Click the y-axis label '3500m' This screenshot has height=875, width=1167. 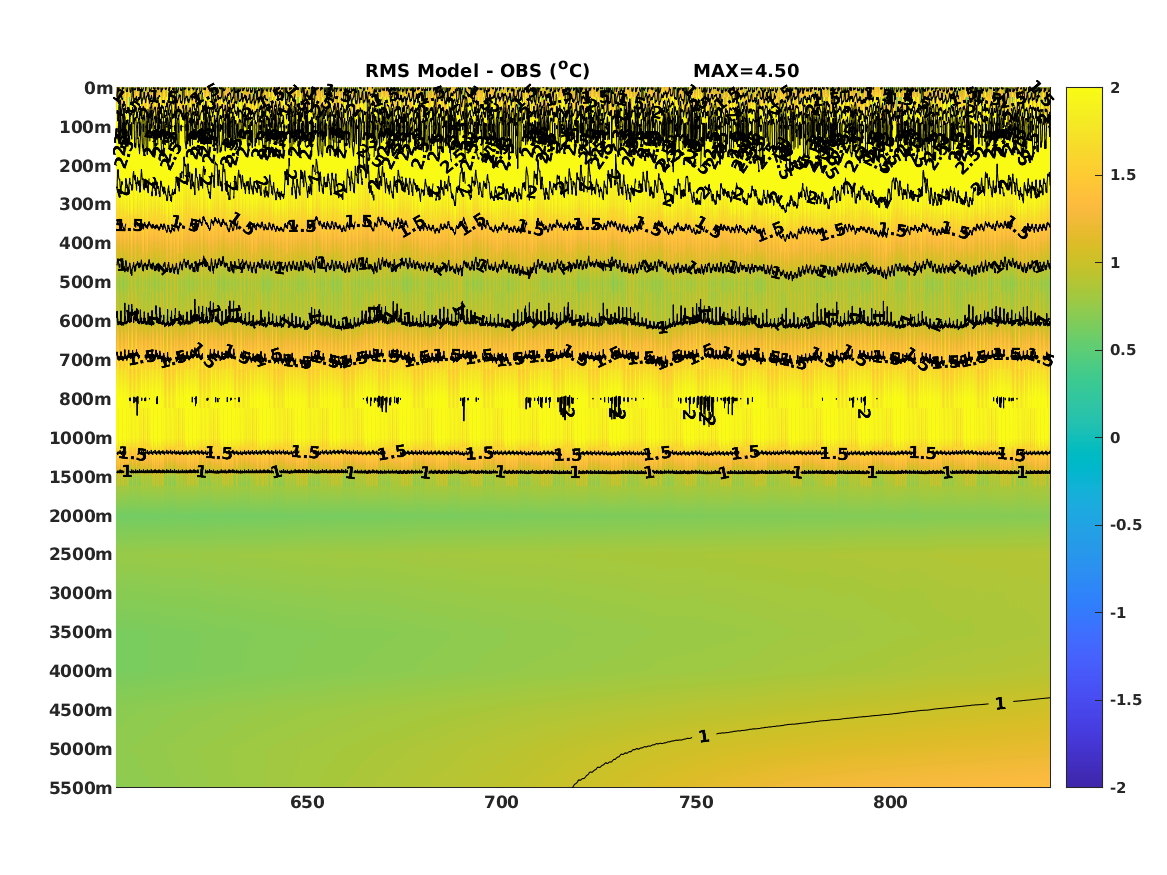click(x=81, y=632)
